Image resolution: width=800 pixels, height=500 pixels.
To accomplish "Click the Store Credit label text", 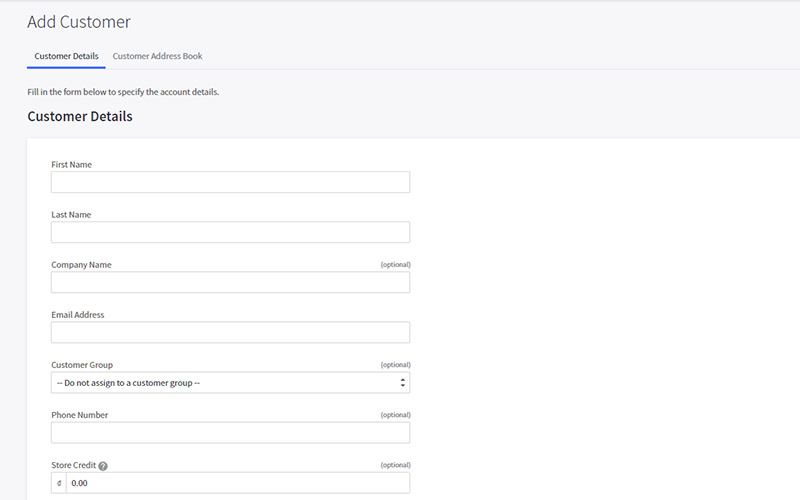I will 73,465.
